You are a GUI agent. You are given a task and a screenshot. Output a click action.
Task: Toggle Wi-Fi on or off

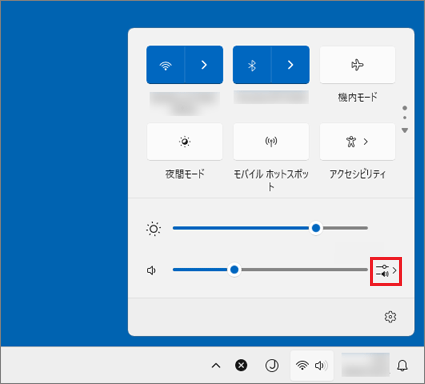coord(165,65)
